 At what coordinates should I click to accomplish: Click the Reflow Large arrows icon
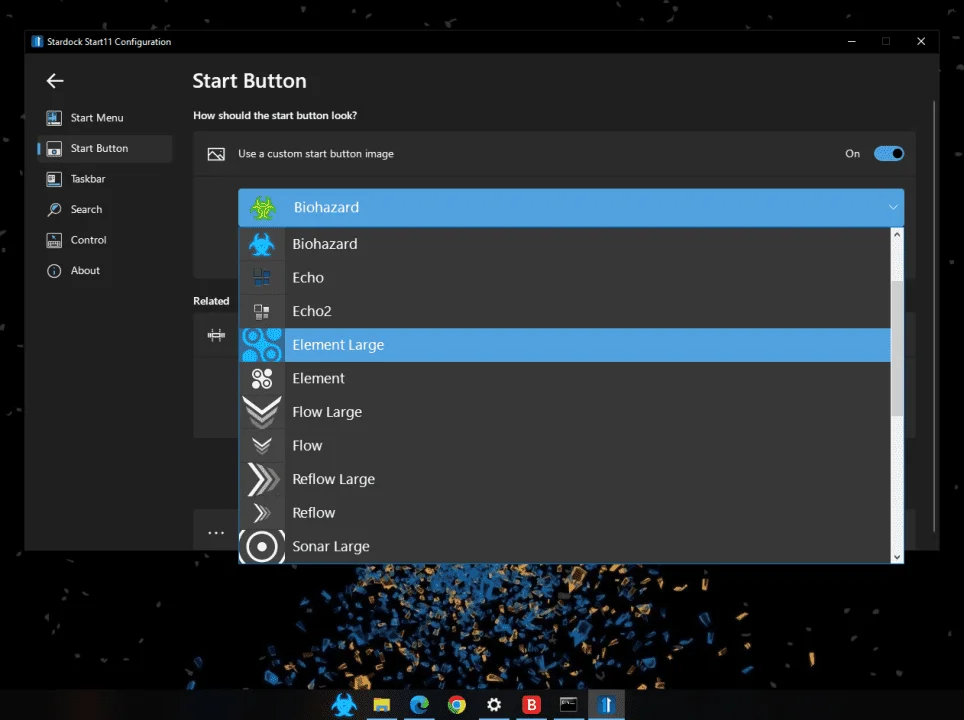262,479
